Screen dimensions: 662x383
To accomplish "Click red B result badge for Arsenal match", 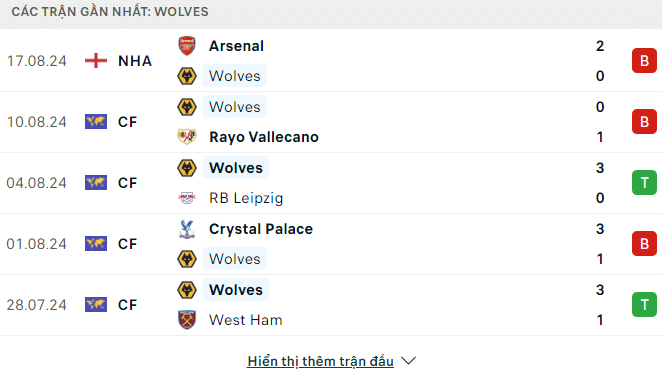I will point(644,61).
